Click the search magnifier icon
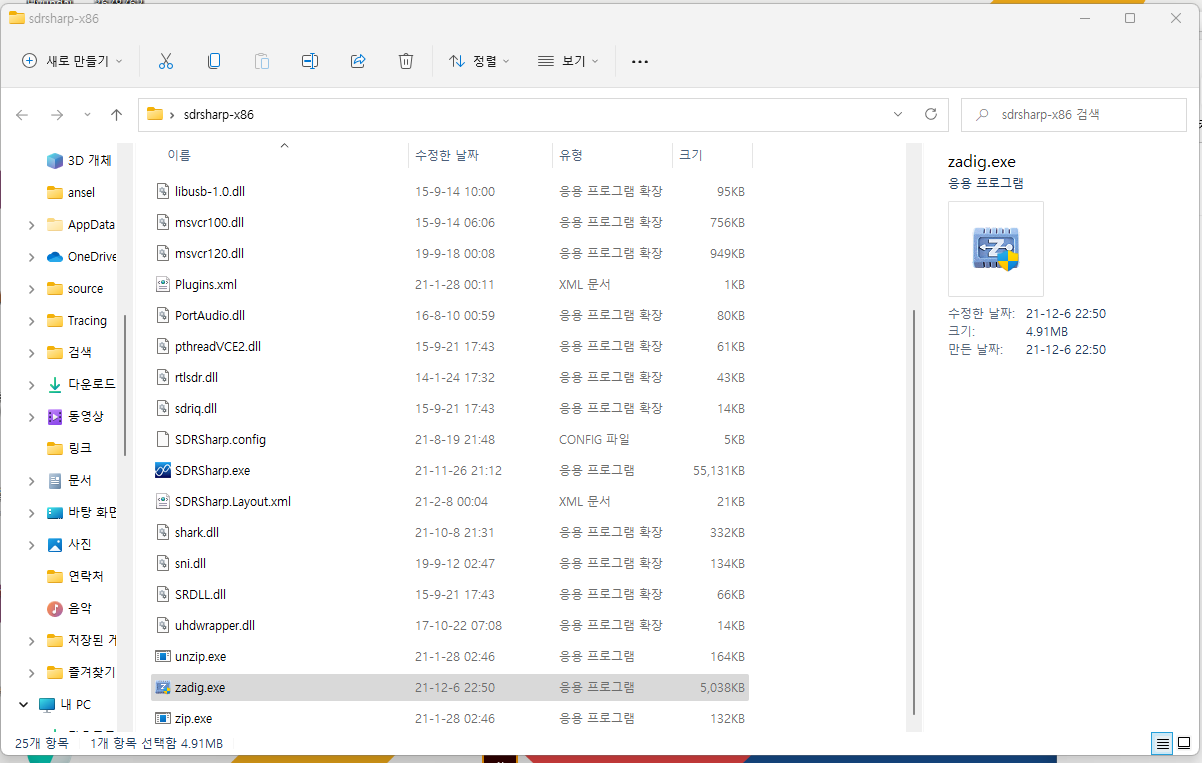 (x=983, y=115)
